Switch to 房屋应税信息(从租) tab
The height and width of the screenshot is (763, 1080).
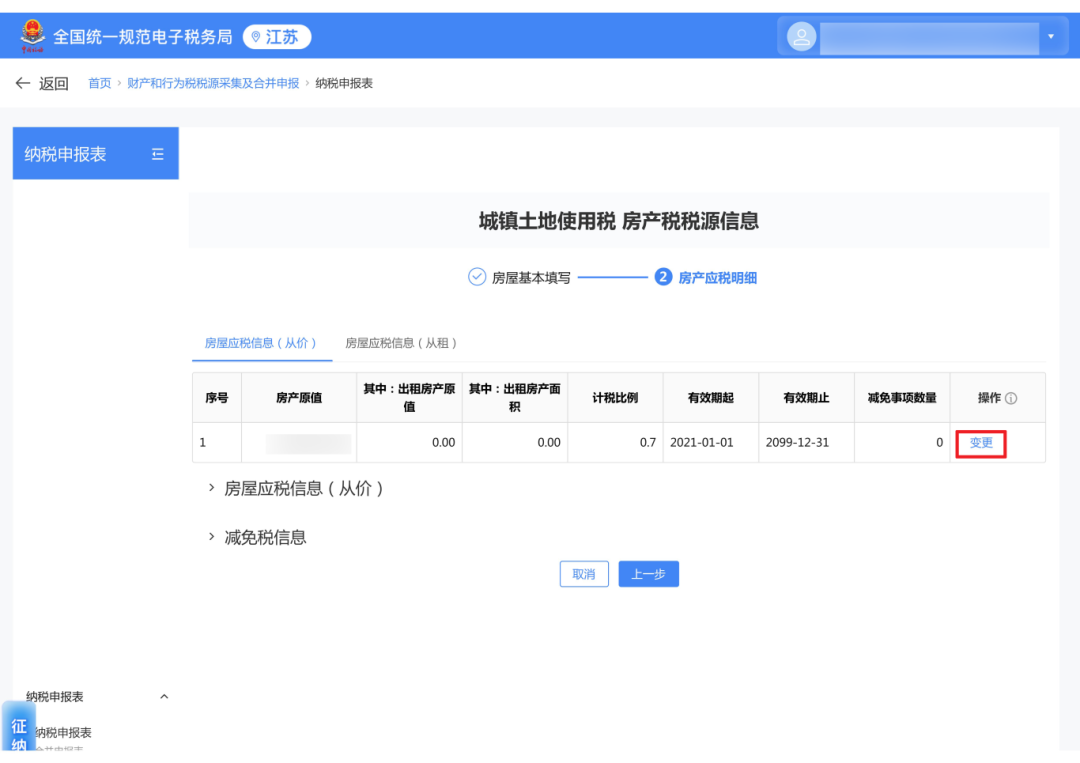[x=402, y=343]
